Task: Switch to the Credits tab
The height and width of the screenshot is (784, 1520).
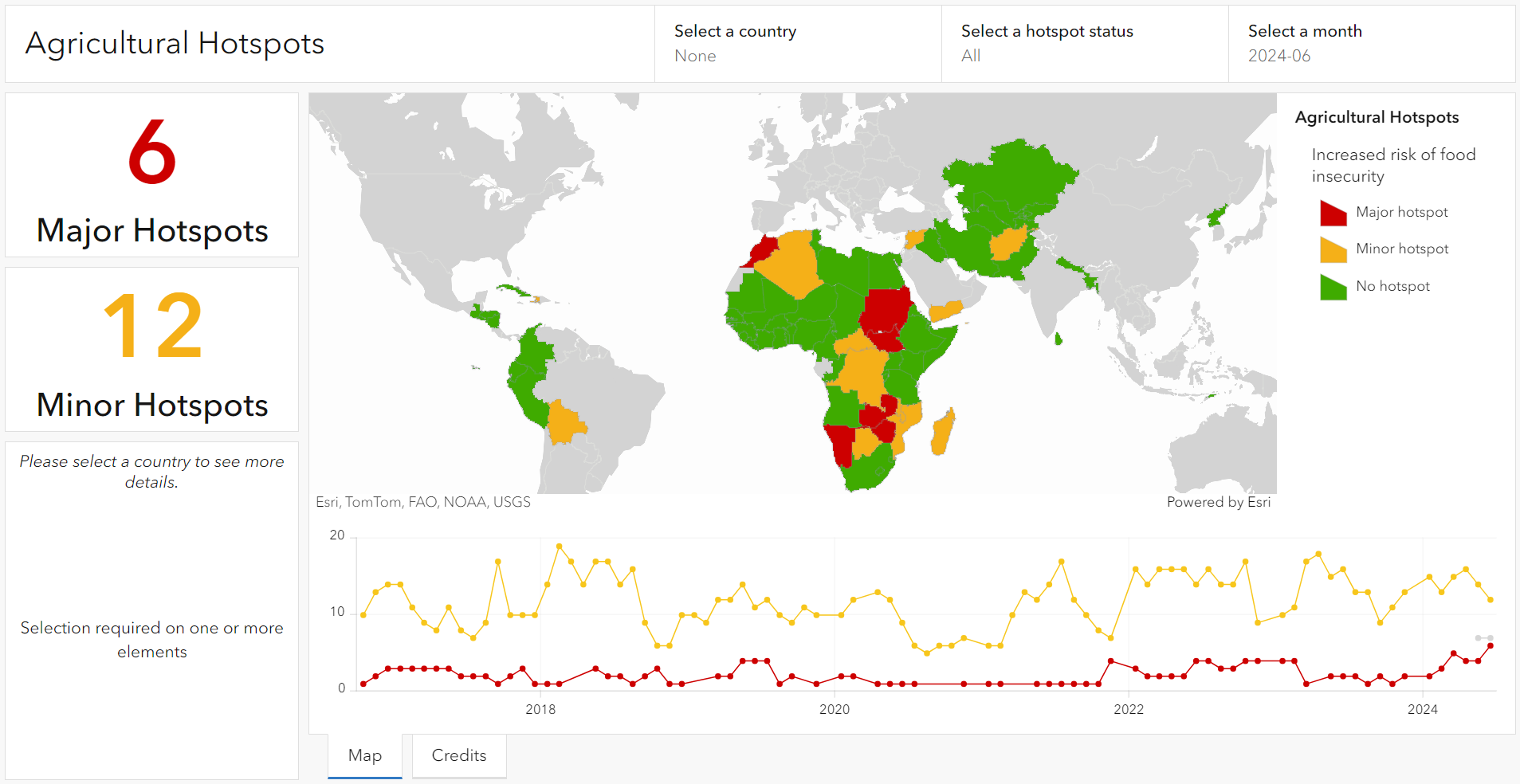Action: point(458,755)
